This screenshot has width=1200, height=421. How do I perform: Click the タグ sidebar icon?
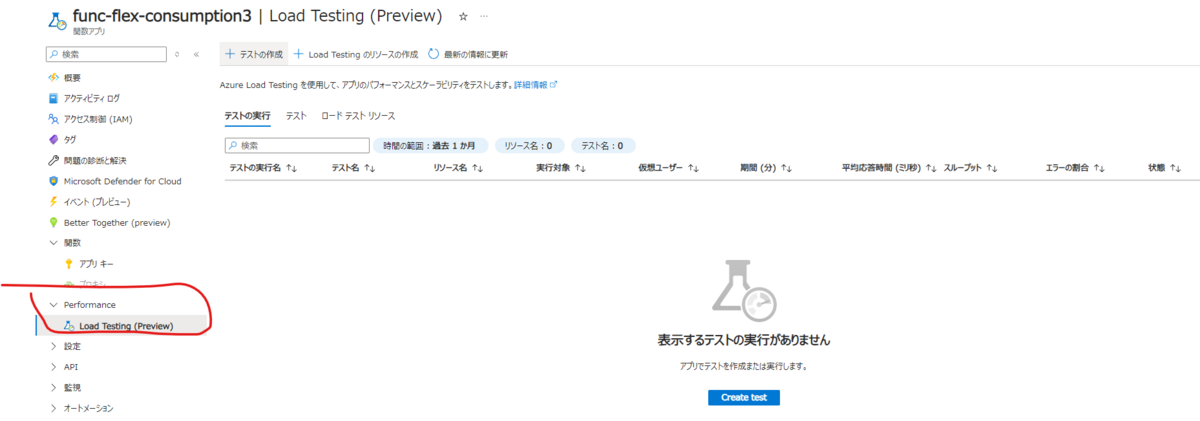tap(54, 139)
